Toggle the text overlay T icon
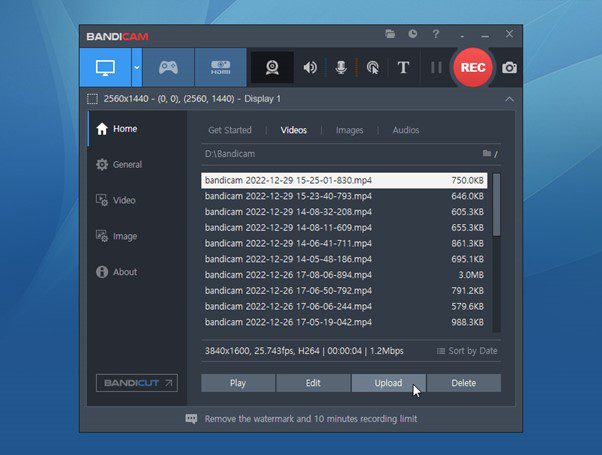This screenshot has height=455, width=602. click(403, 68)
